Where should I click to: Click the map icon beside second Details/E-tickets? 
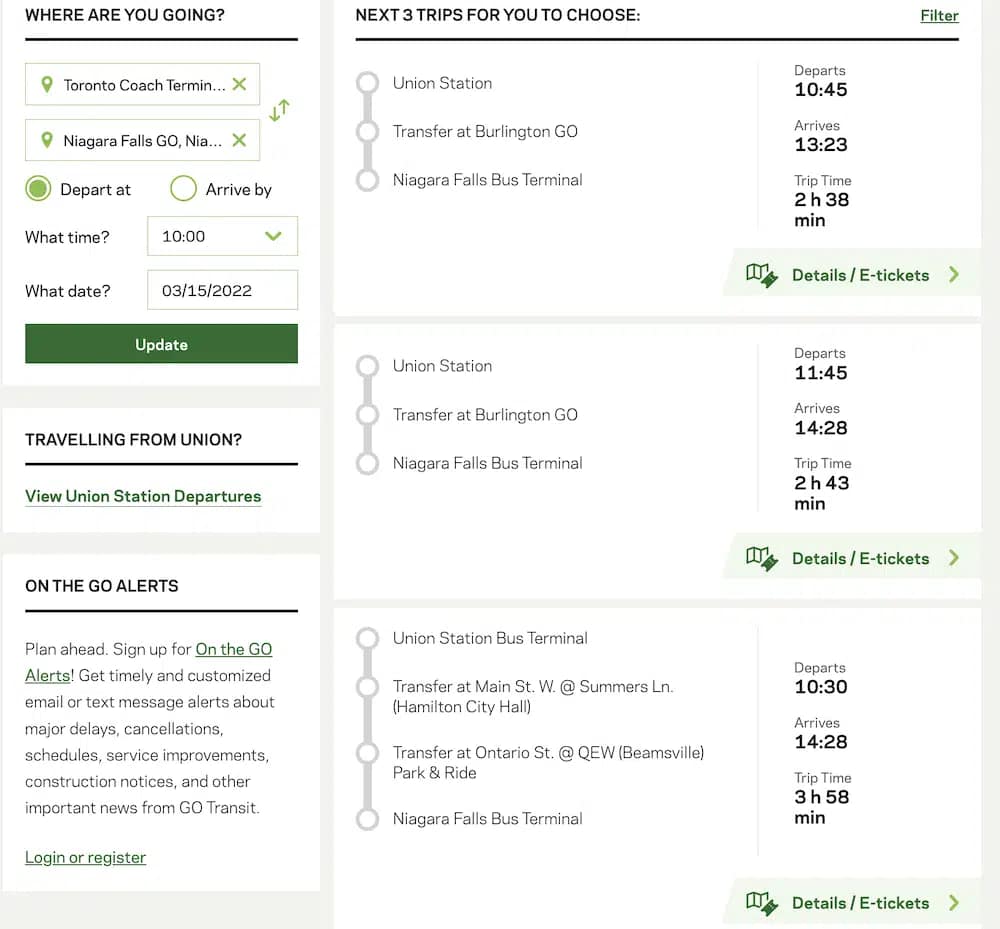(761, 558)
